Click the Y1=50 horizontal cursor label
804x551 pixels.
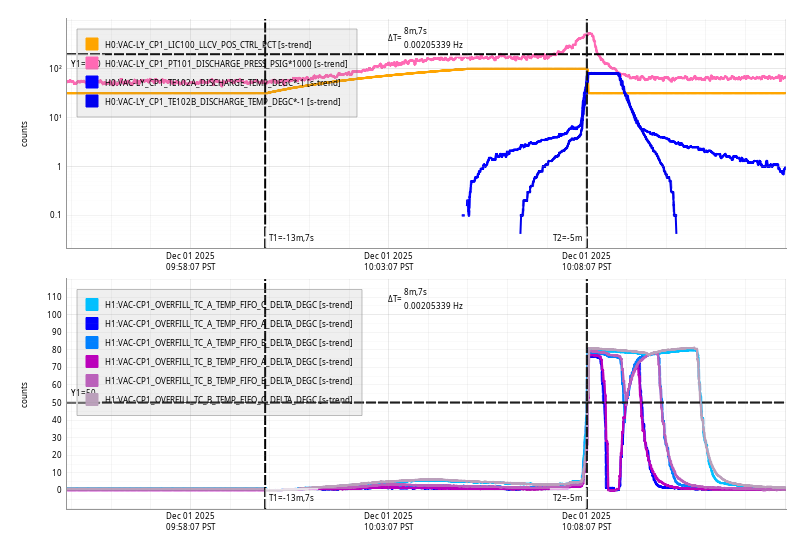click(83, 393)
